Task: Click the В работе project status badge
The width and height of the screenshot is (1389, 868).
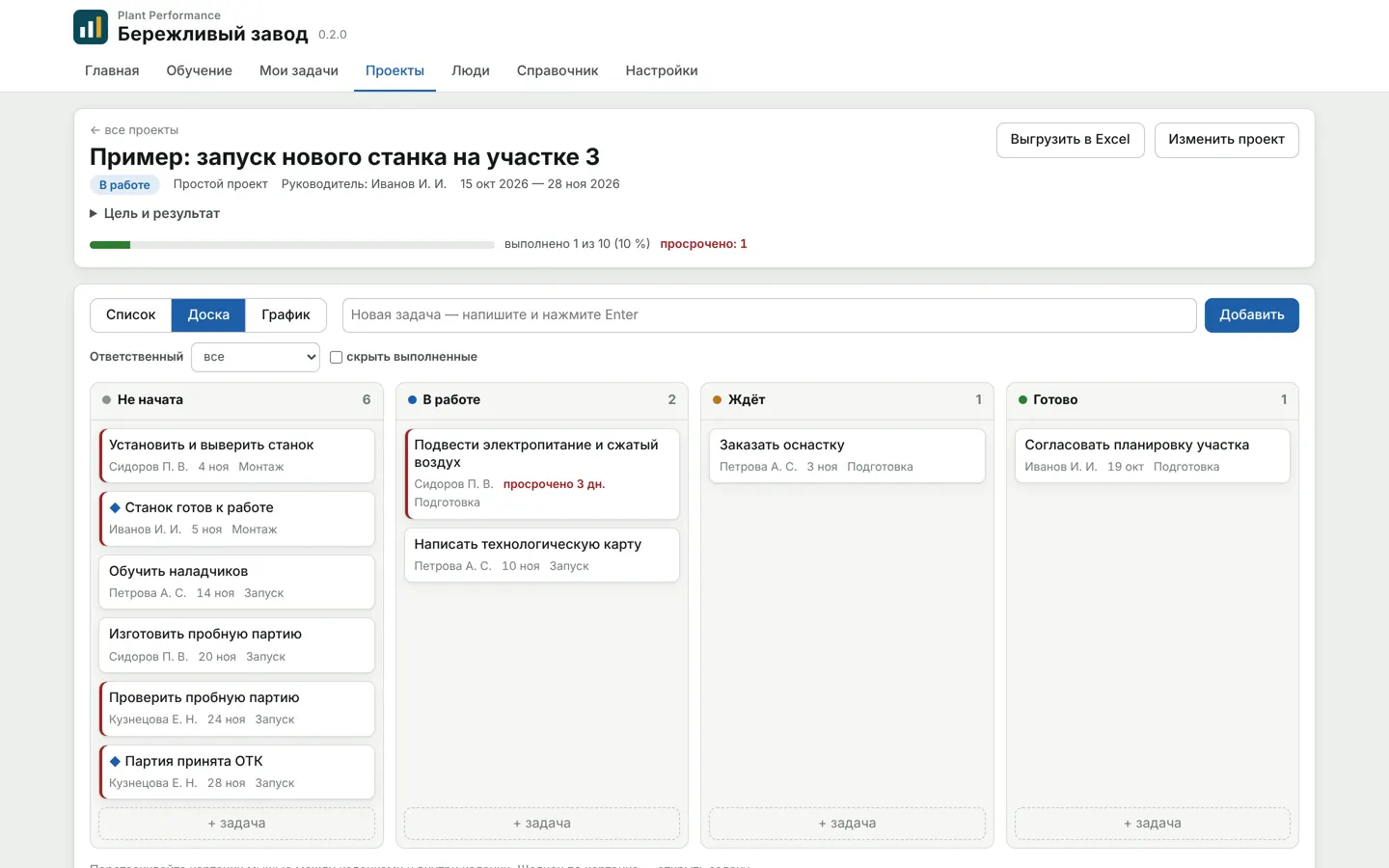Action: pos(124,185)
